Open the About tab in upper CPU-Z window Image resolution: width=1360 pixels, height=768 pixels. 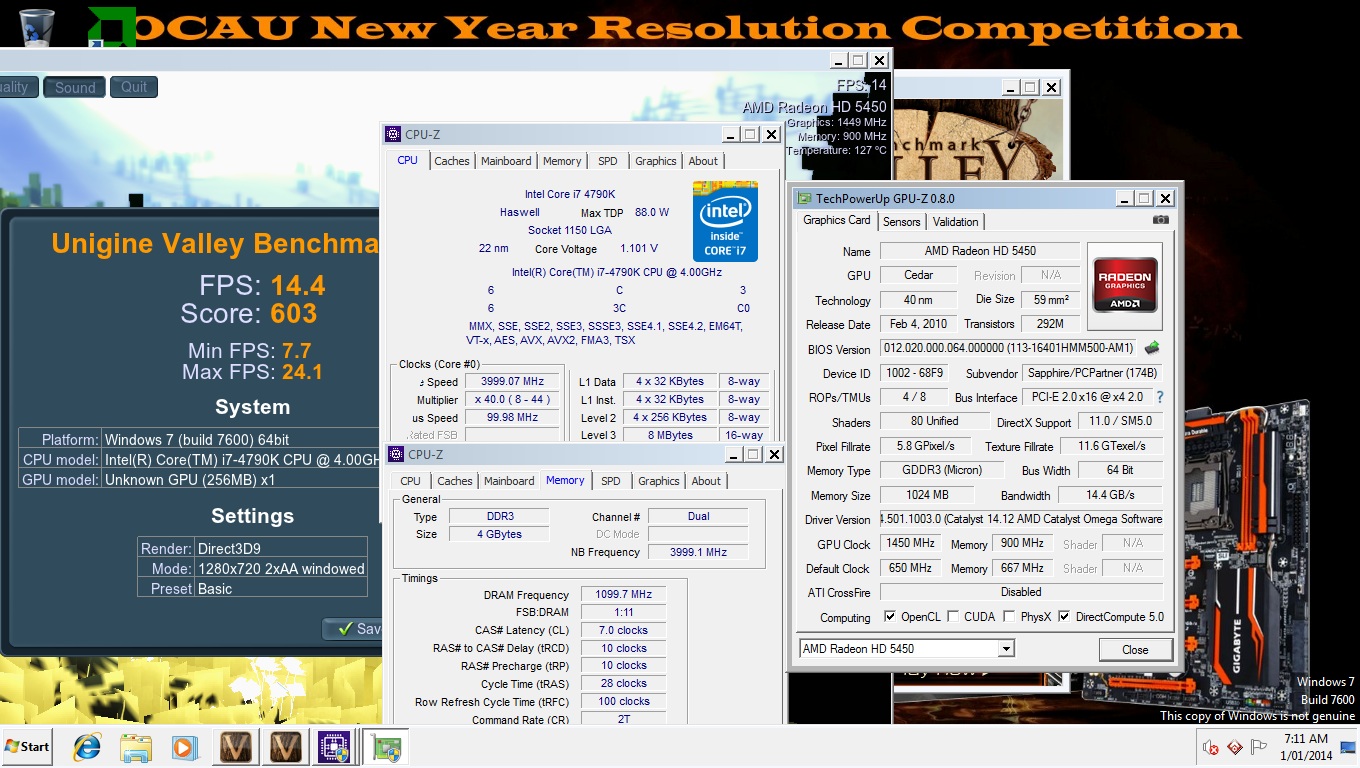pyautogui.click(x=703, y=161)
